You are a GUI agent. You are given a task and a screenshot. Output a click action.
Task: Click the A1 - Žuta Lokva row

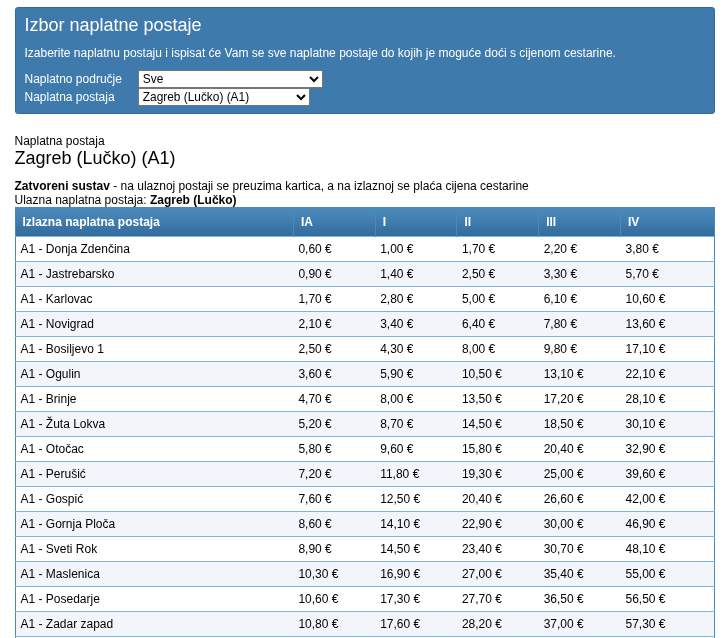(62, 424)
